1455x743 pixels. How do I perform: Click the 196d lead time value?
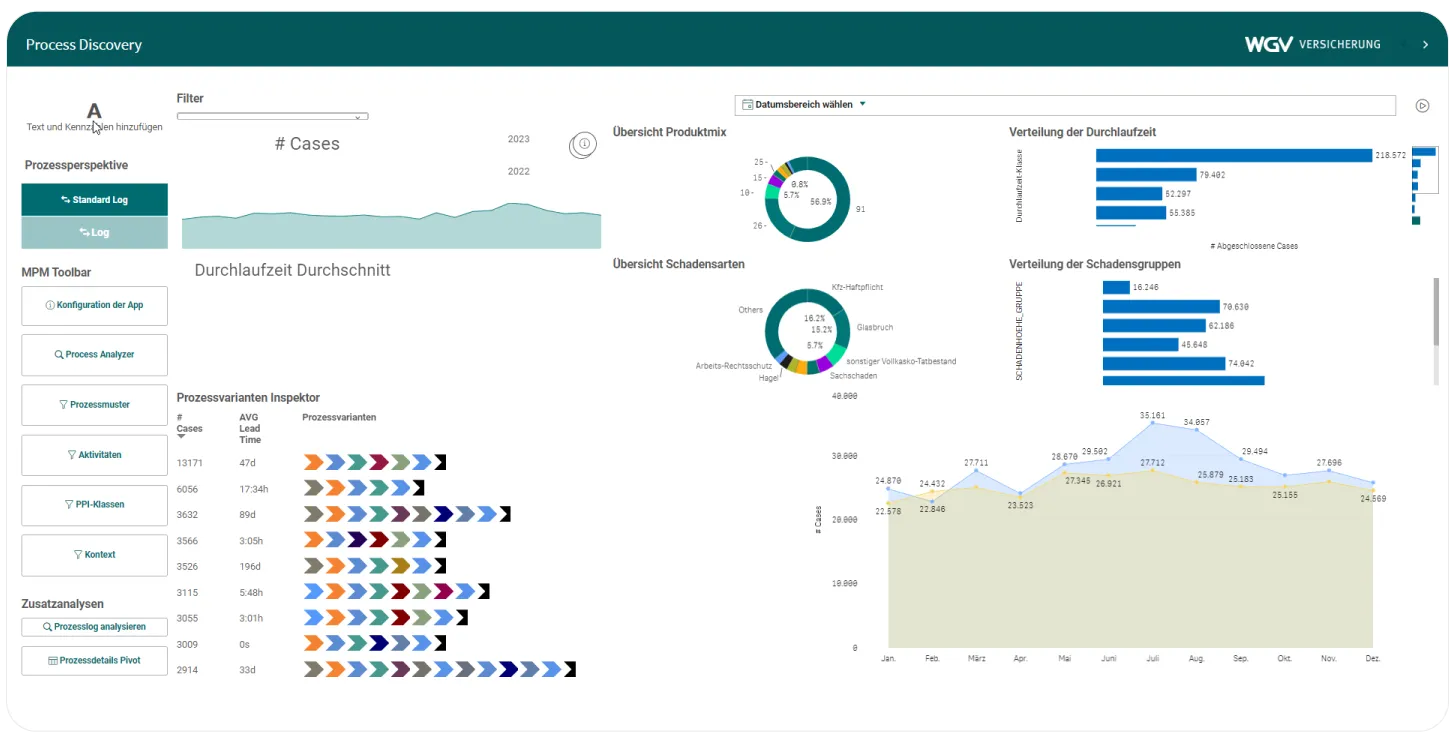pyautogui.click(x=249, y=566)
